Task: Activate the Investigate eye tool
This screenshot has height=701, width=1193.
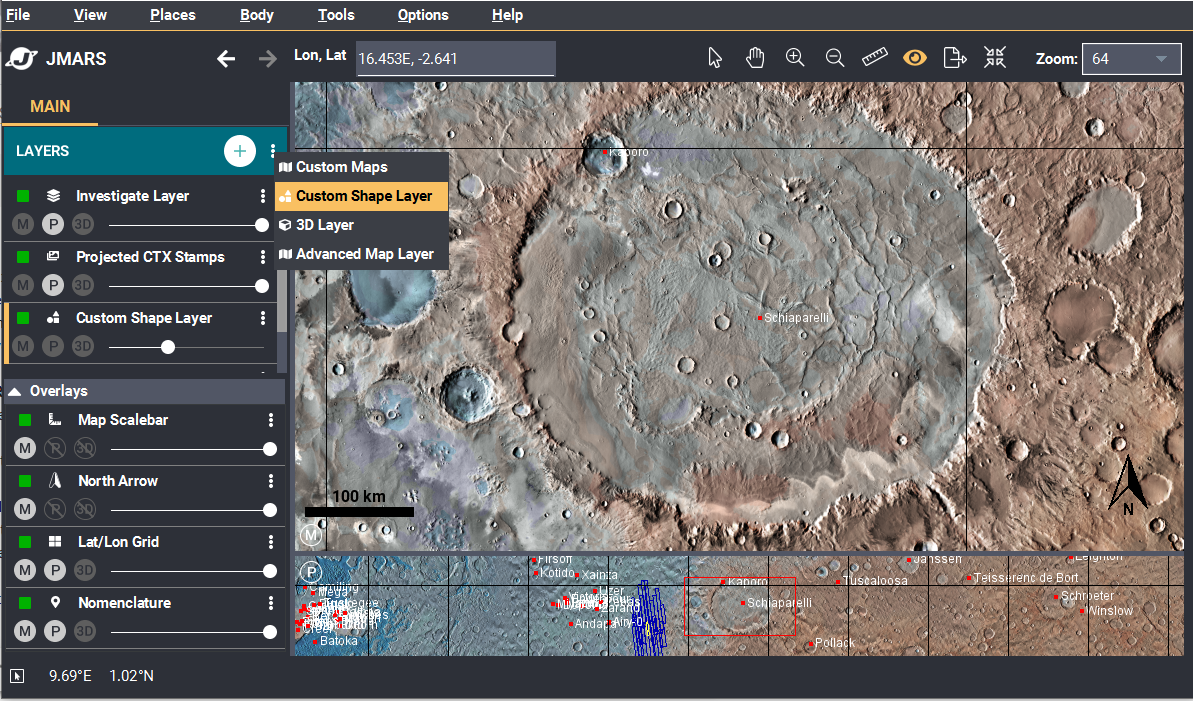Action: pos(915,58)
